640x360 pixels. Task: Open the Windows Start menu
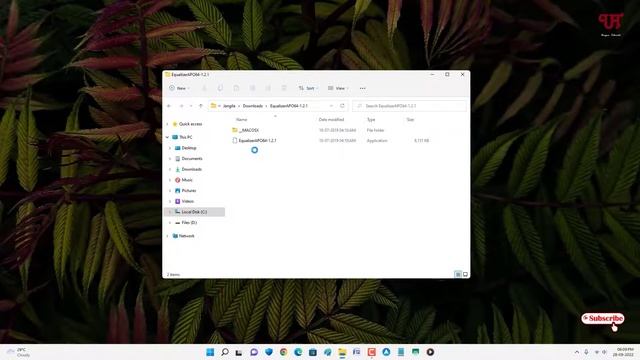210,352
